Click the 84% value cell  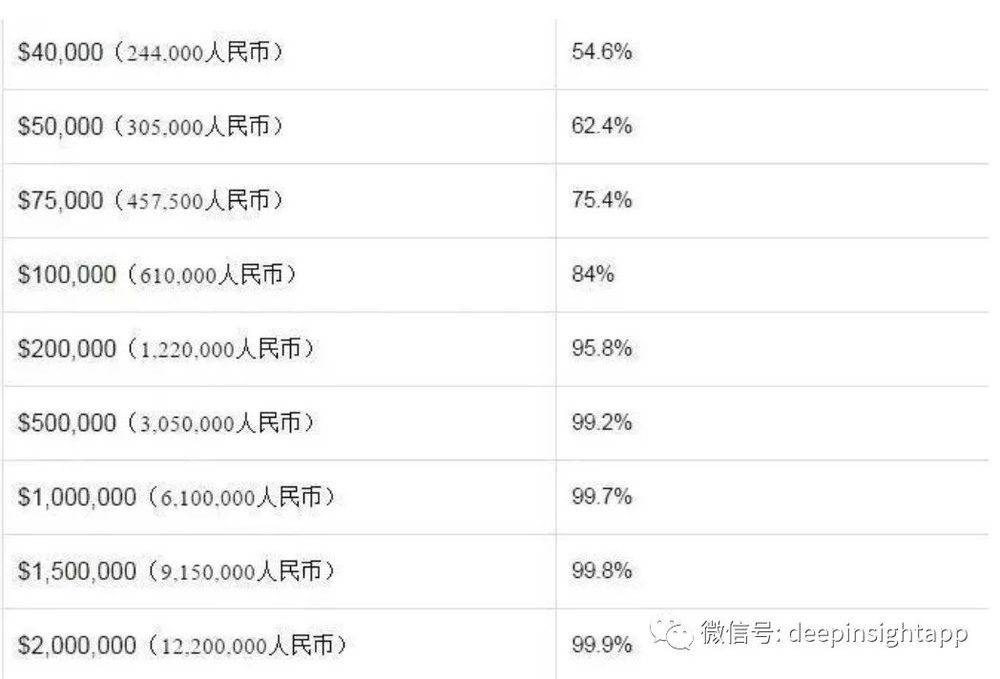592,274
